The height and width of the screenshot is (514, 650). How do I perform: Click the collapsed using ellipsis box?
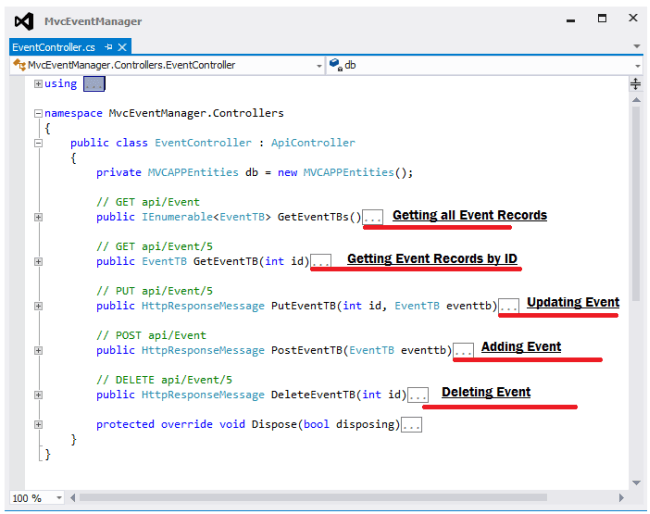(x=94, y=84)
